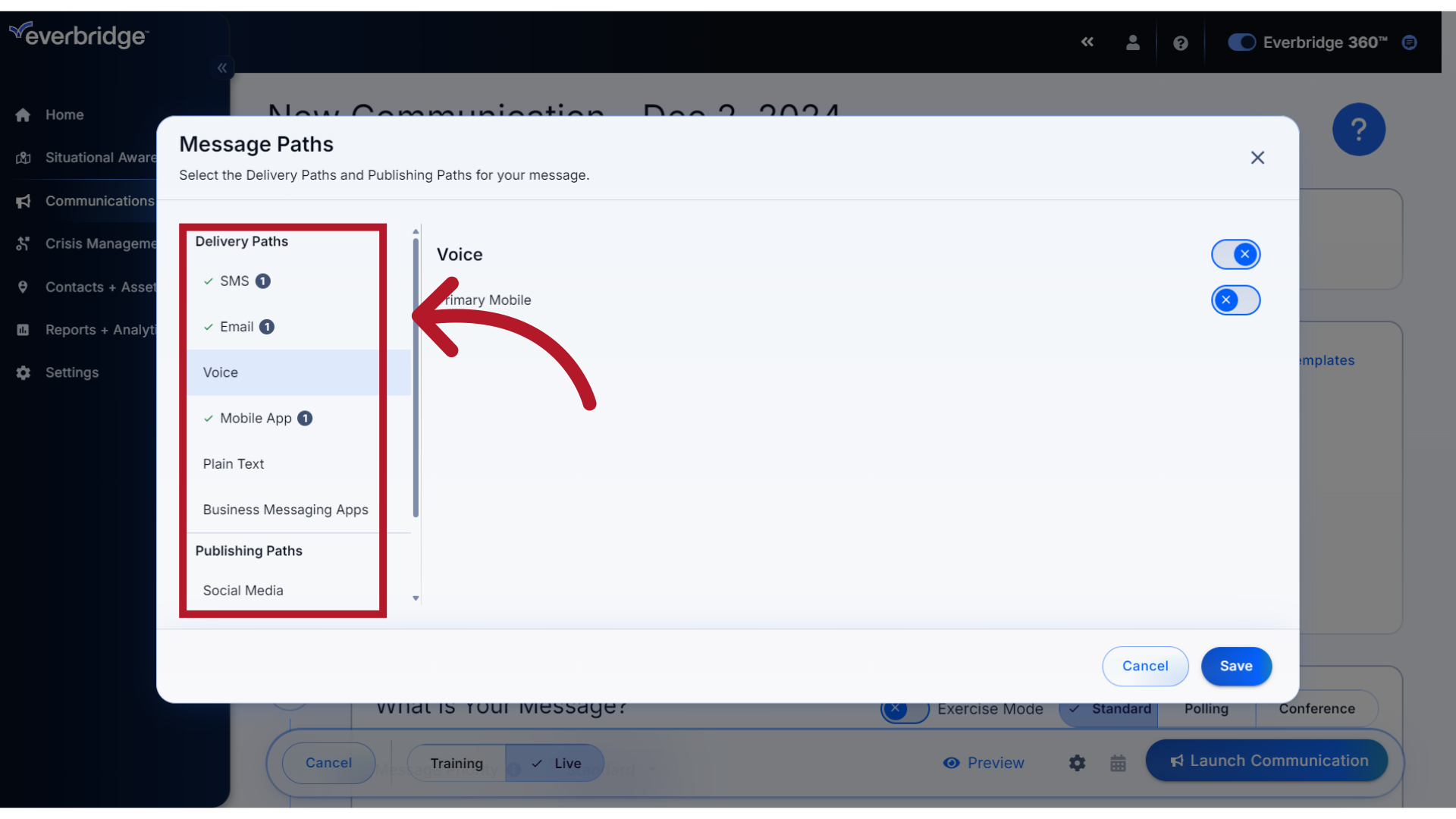Viewport: 1456px width, 819px height.
Task: Toggle Primary Mobile voice option off
Action: point(1235,300)
